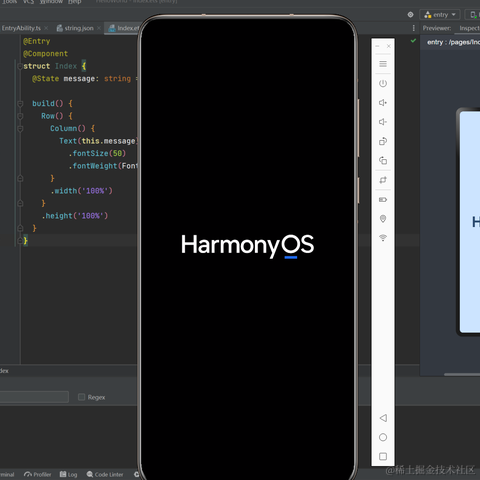The image size is (480, 480).
Task: Minimize the emulator toolbar panel
Action: (x=377, y=46)
